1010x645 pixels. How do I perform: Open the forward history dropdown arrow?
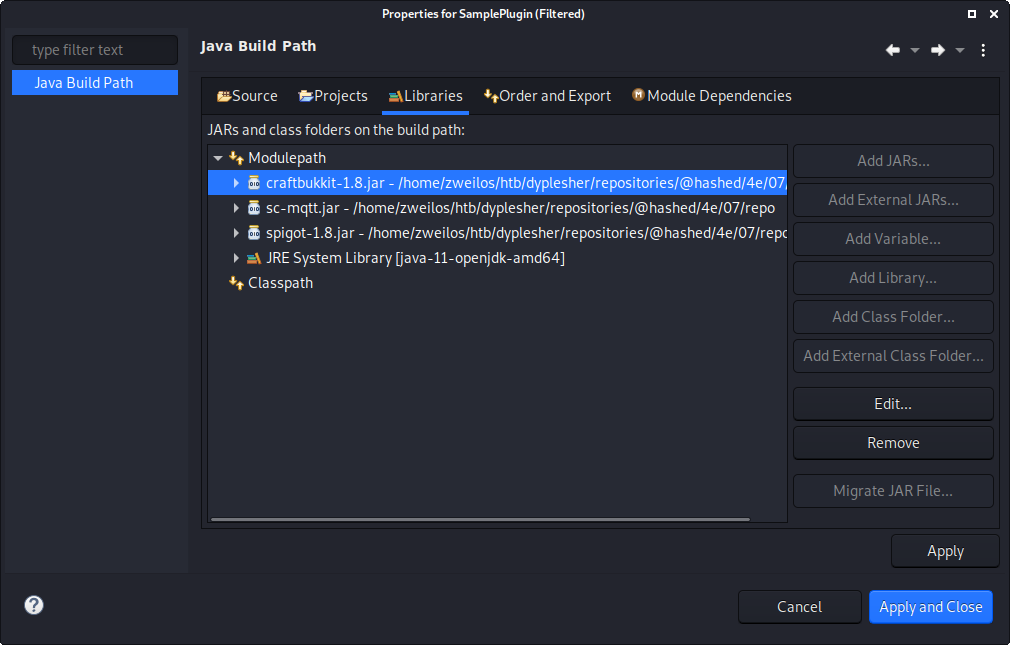pyautogui.click(x=960, y=50)
